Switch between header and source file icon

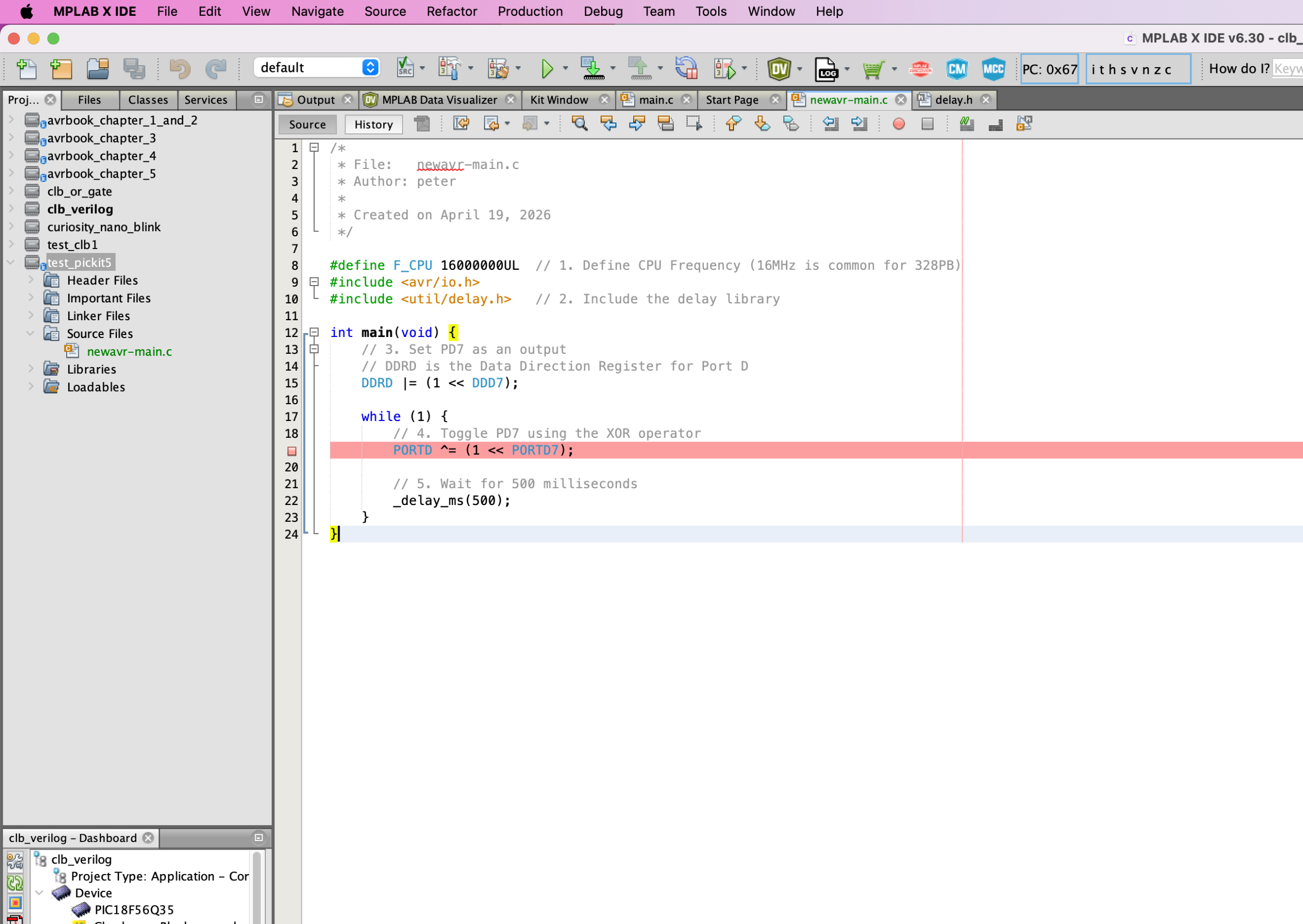pos(1024,124)
